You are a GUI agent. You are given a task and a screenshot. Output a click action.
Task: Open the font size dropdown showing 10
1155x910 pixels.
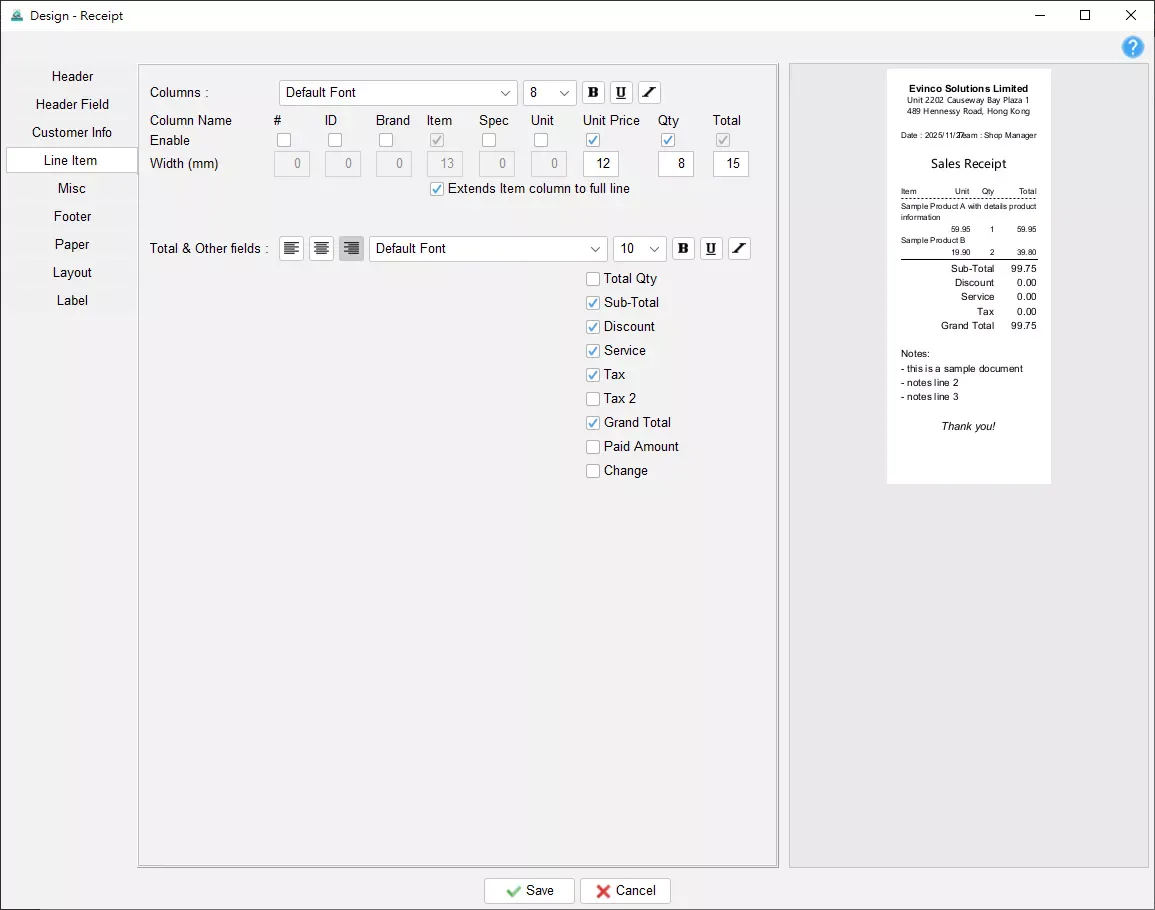(x=639, y=248)
